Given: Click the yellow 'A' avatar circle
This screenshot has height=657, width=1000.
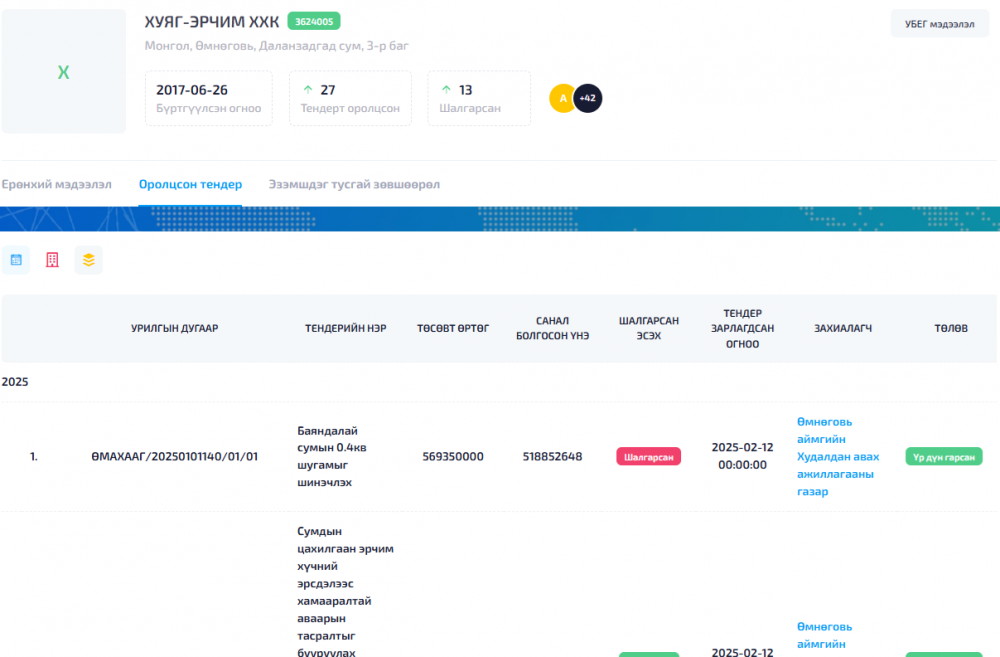Looking at the screenshot, I should coord(562,98).
